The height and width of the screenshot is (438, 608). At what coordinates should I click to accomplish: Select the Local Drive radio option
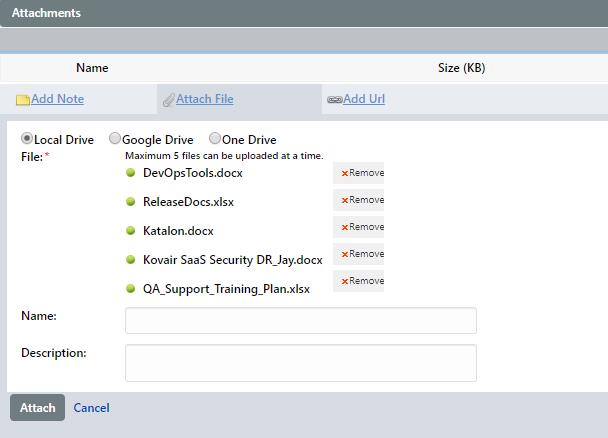(x=27, y=139)
